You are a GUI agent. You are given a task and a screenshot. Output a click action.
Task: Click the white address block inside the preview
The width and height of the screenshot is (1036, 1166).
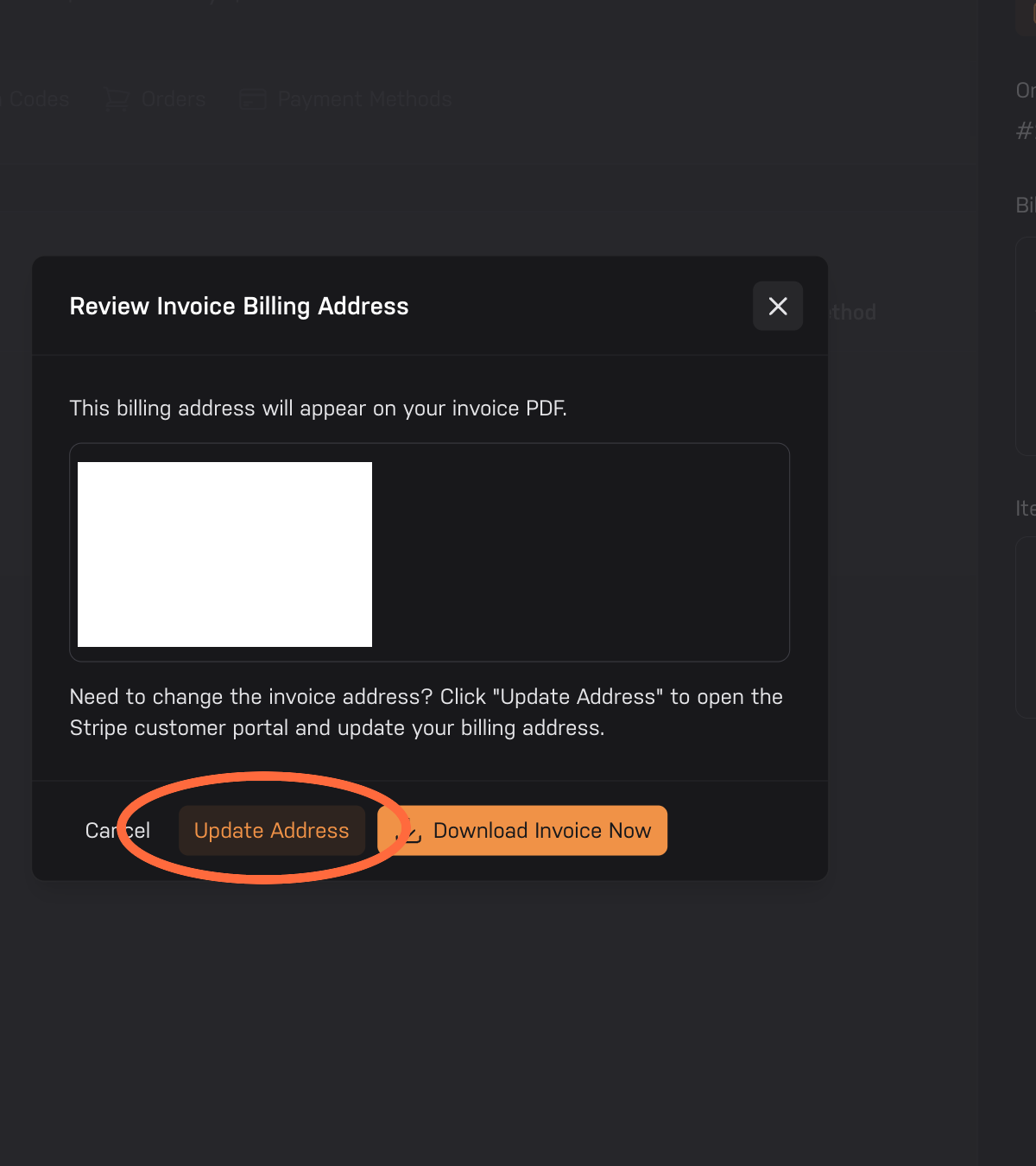point(224,554)
